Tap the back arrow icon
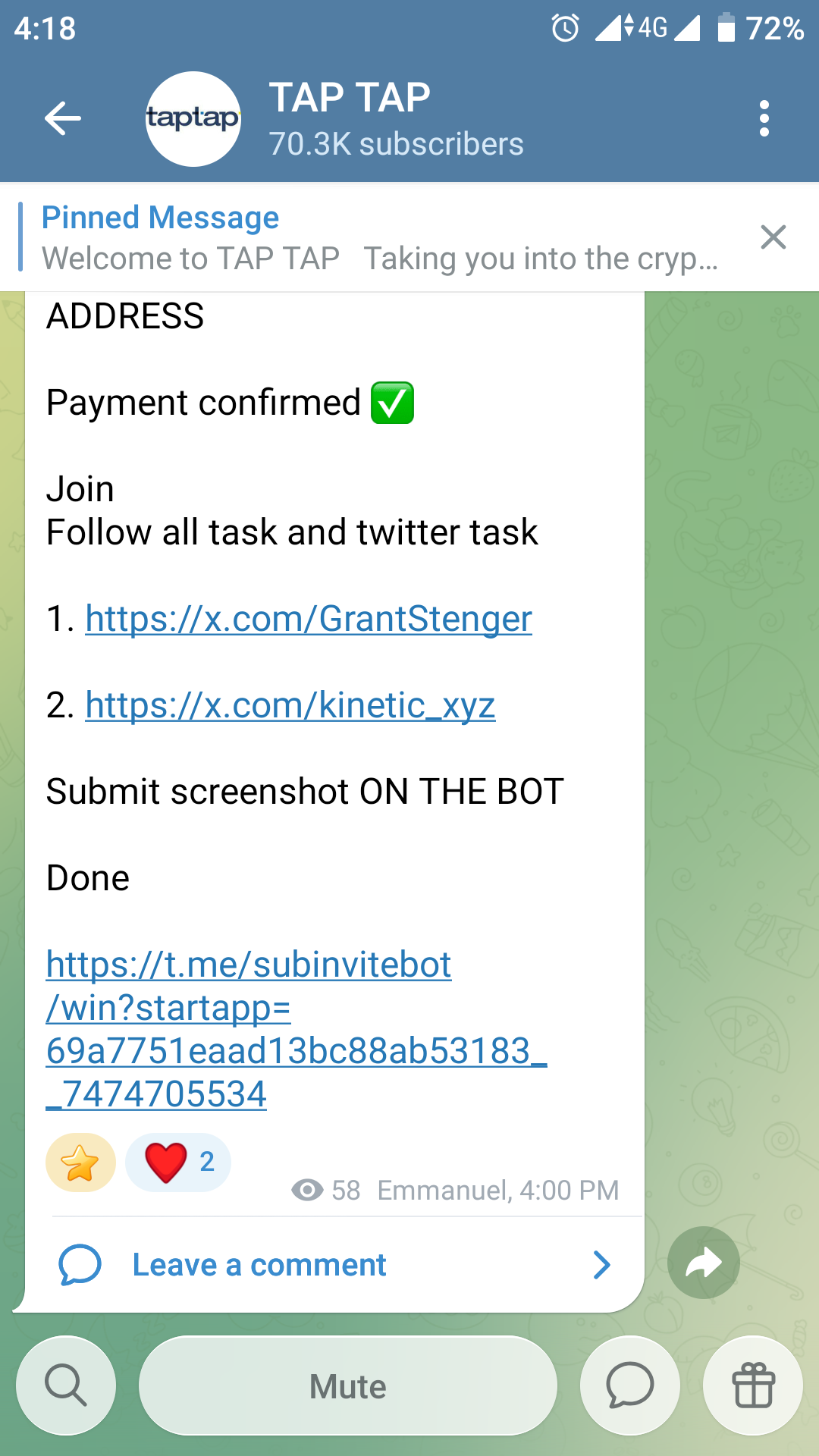The width and height of the screenshot is (819, 1456). click(x=63, y=118)
